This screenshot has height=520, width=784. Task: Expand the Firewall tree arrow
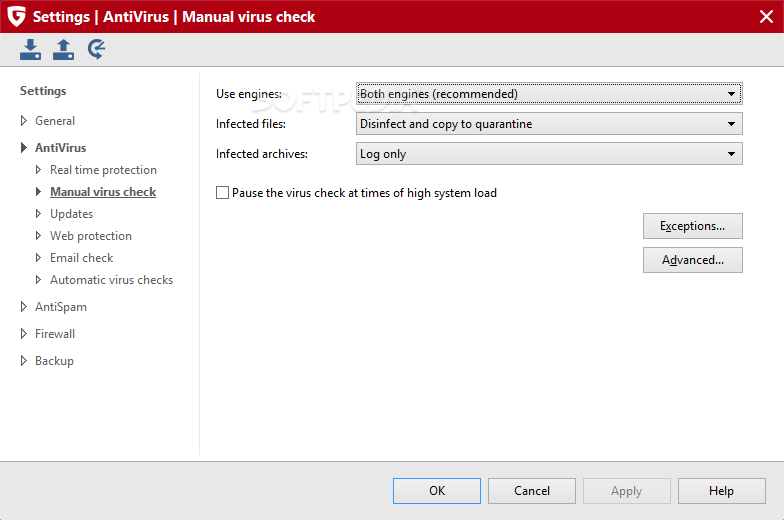coord(24,334)
